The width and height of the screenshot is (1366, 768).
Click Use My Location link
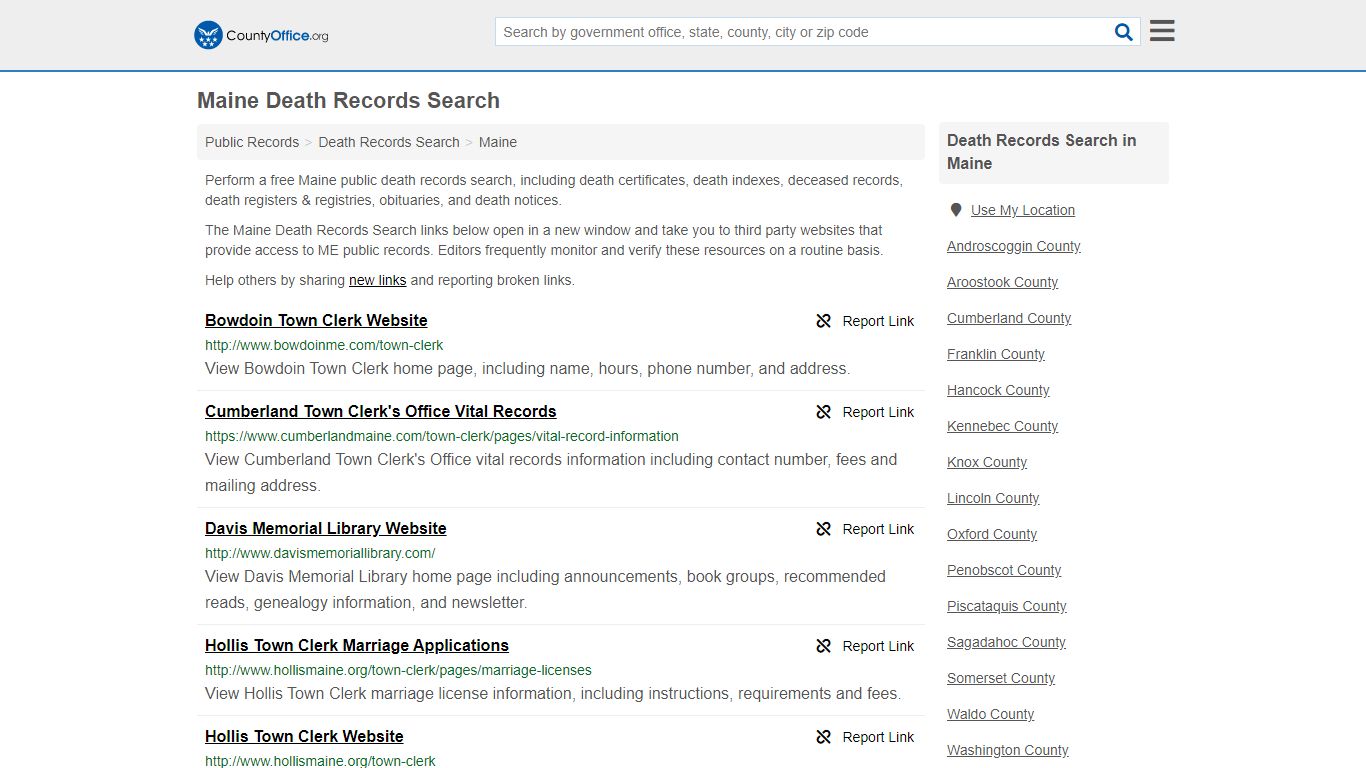point(1023,210)
